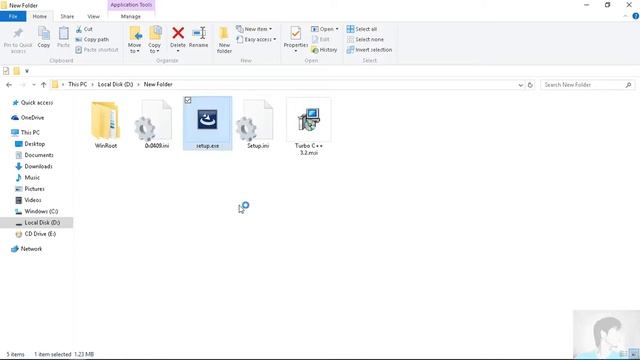Click New Folder in address path
Viewport: 640px width, 360px height.
click(158, 84)
